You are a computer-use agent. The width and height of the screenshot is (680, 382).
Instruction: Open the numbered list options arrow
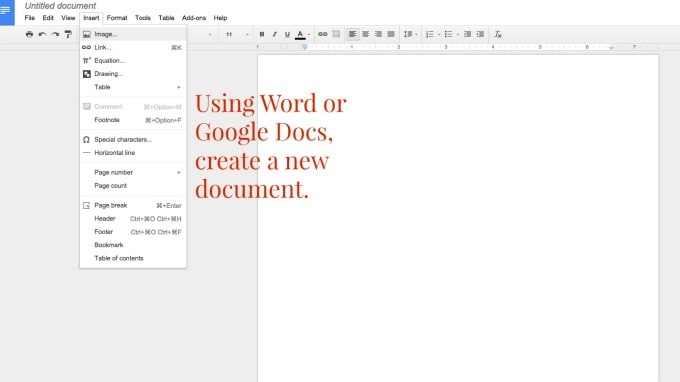pos(439,34)
